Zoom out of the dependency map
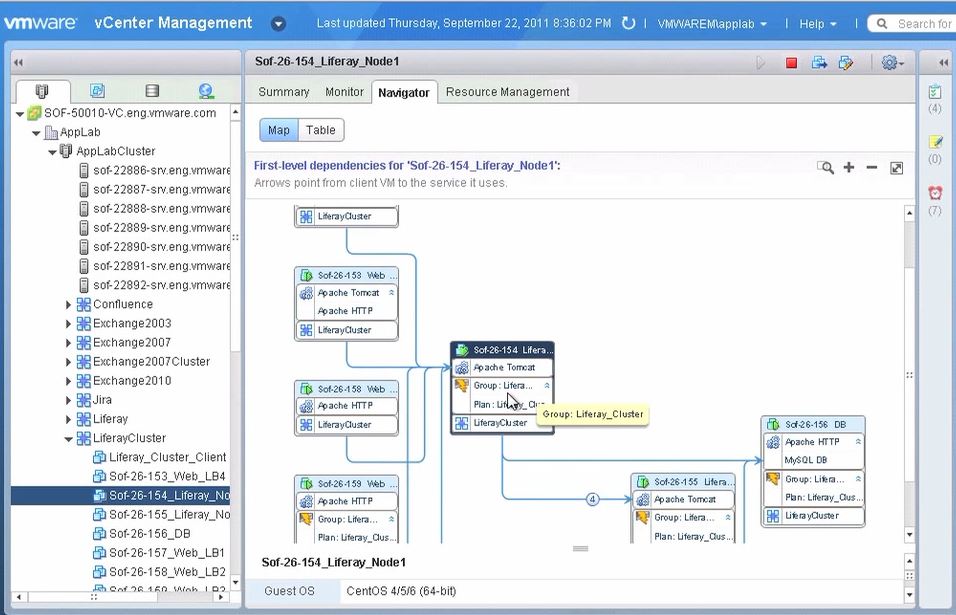956x615 pixels. click(x=872, y=168)
